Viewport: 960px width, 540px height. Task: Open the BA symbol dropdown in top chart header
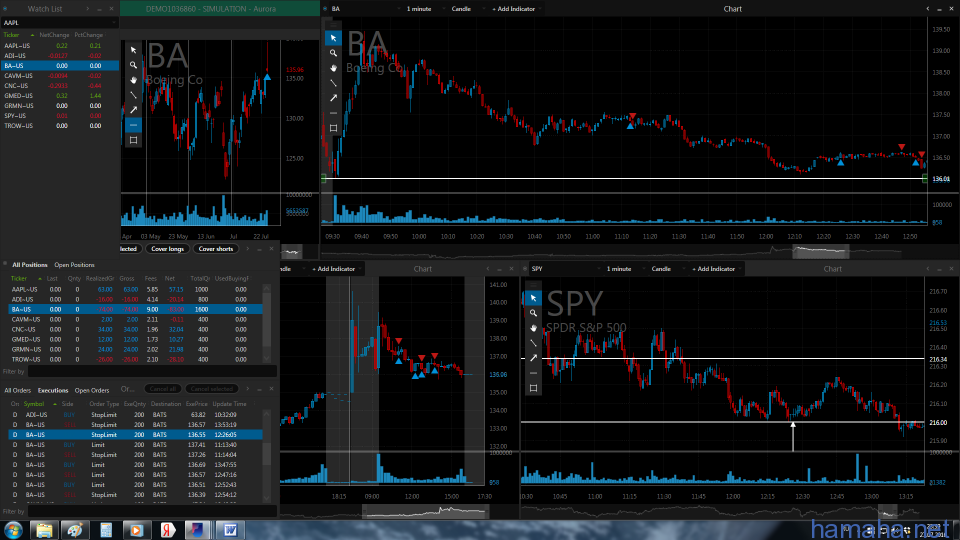366,9
